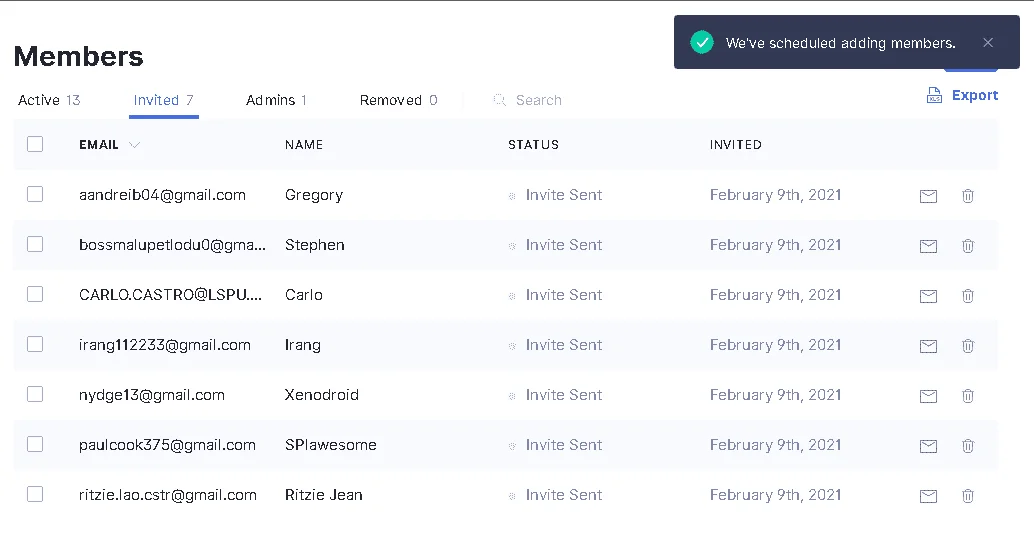Open the Removed tab
Screen dimensions: 1034x535
pos(398,100)
